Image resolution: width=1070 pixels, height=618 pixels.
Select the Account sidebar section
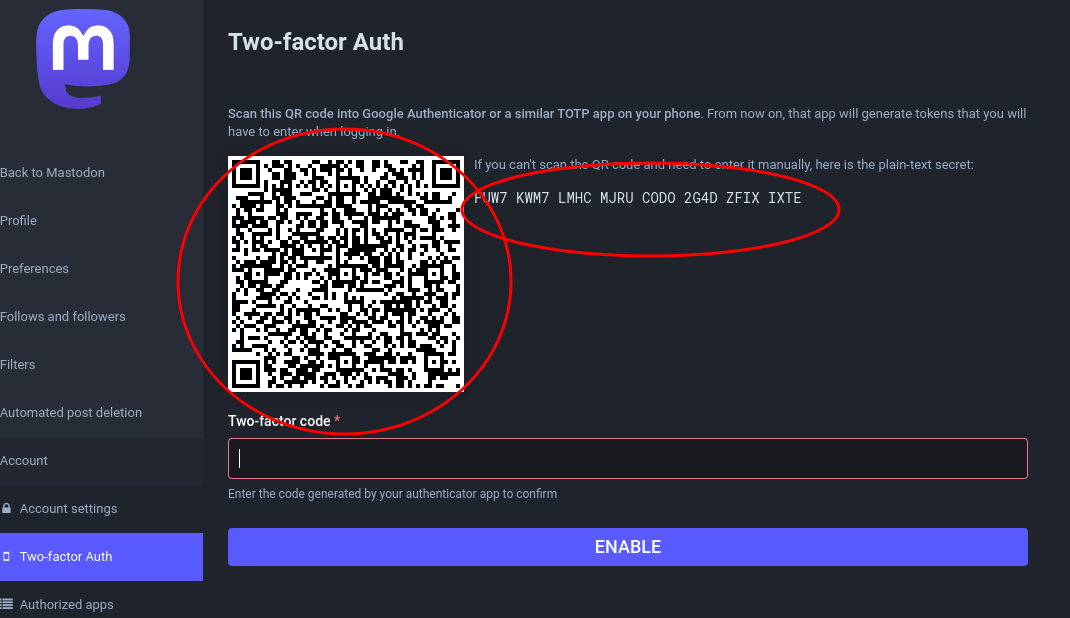click(24, 460)
